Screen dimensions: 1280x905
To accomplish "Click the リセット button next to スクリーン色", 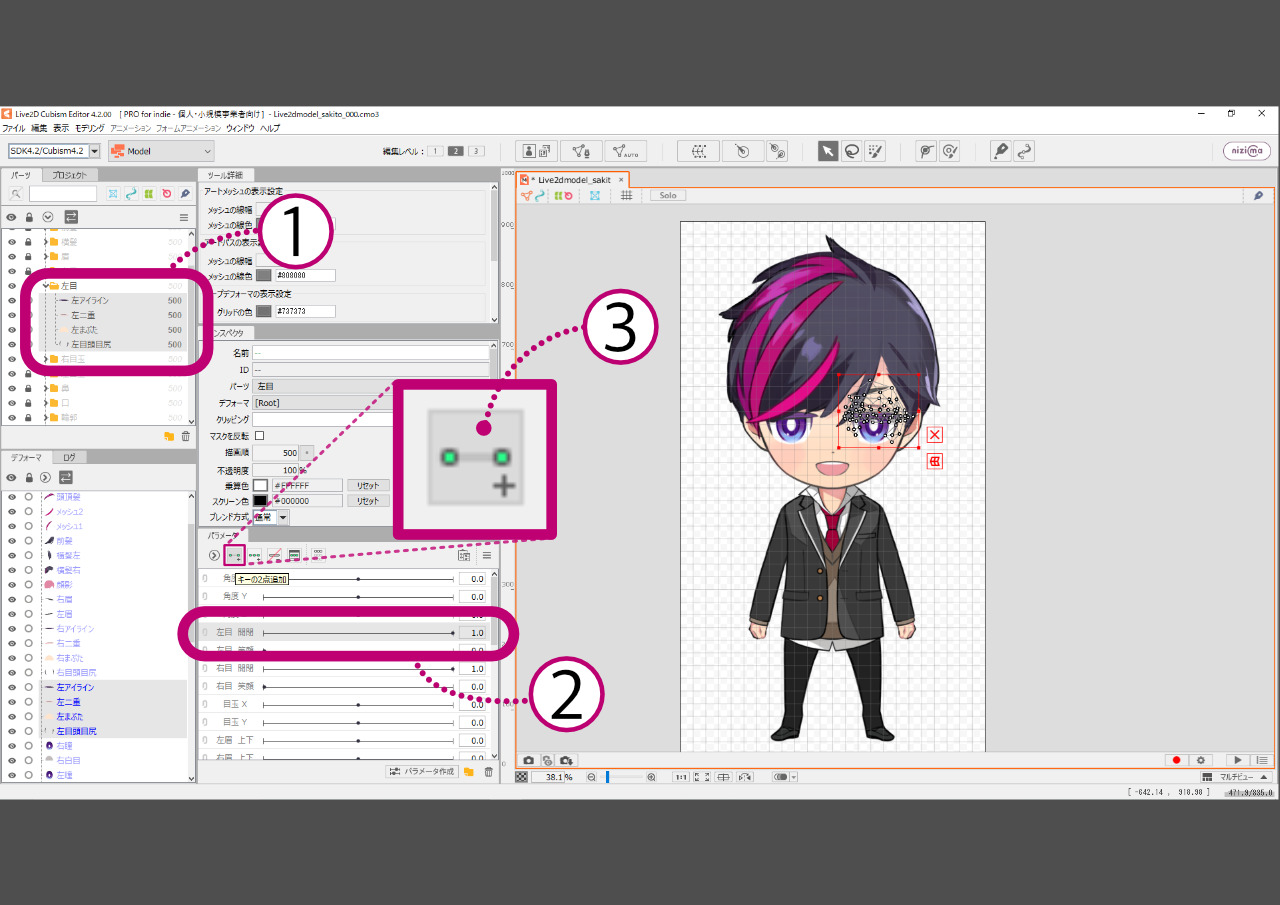I will pos(368,501).
